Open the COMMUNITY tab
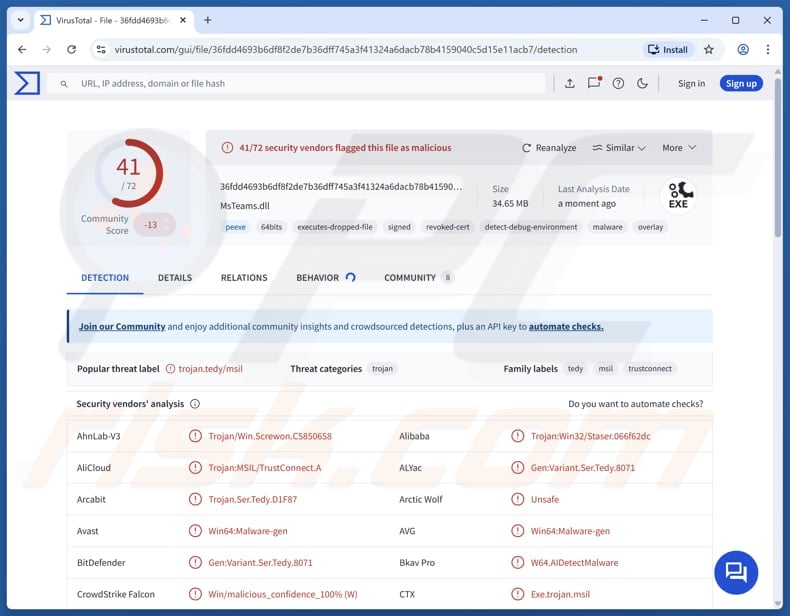 pyautogui.click(x=418, y=278)
